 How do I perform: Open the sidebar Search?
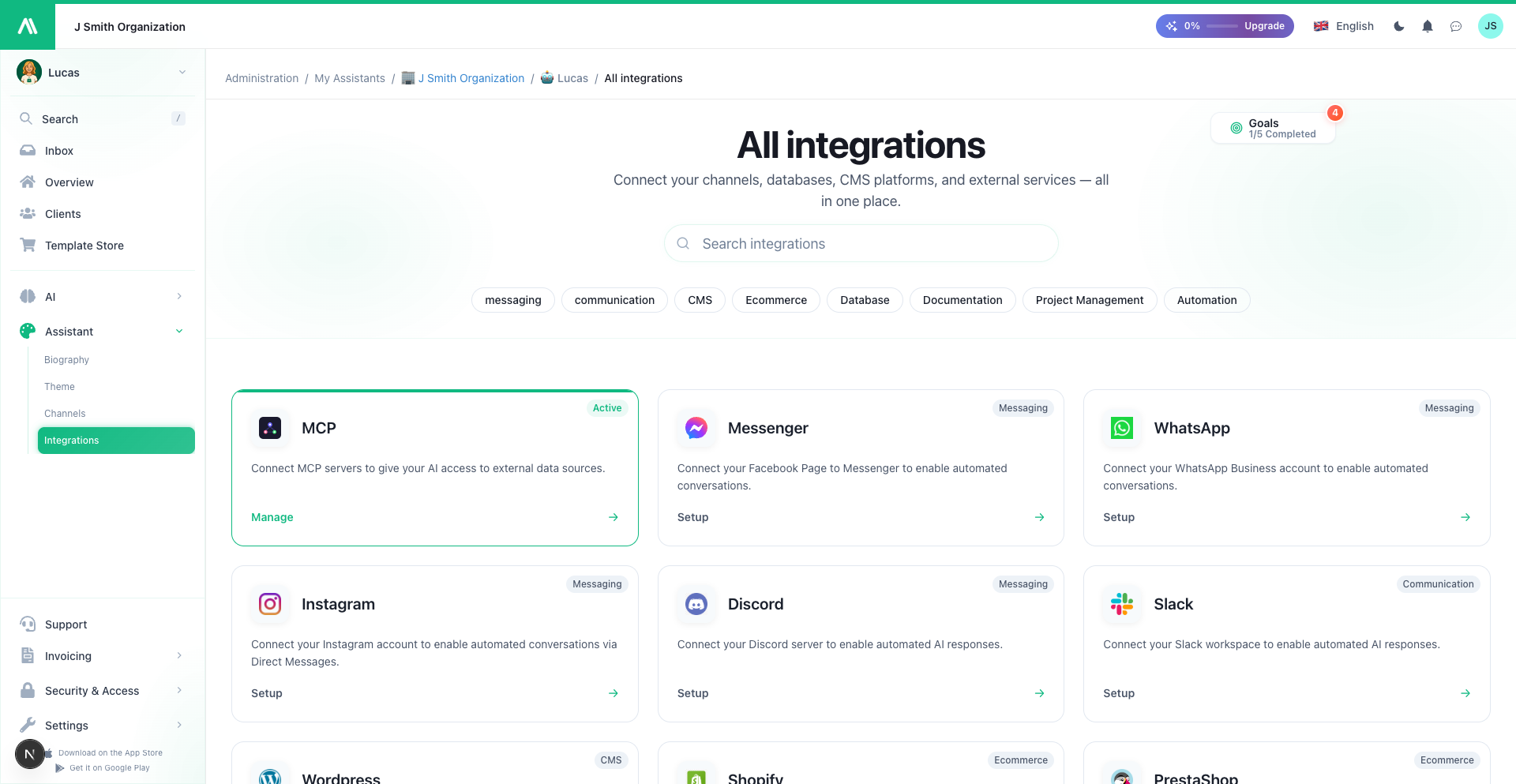coord(103,118)
